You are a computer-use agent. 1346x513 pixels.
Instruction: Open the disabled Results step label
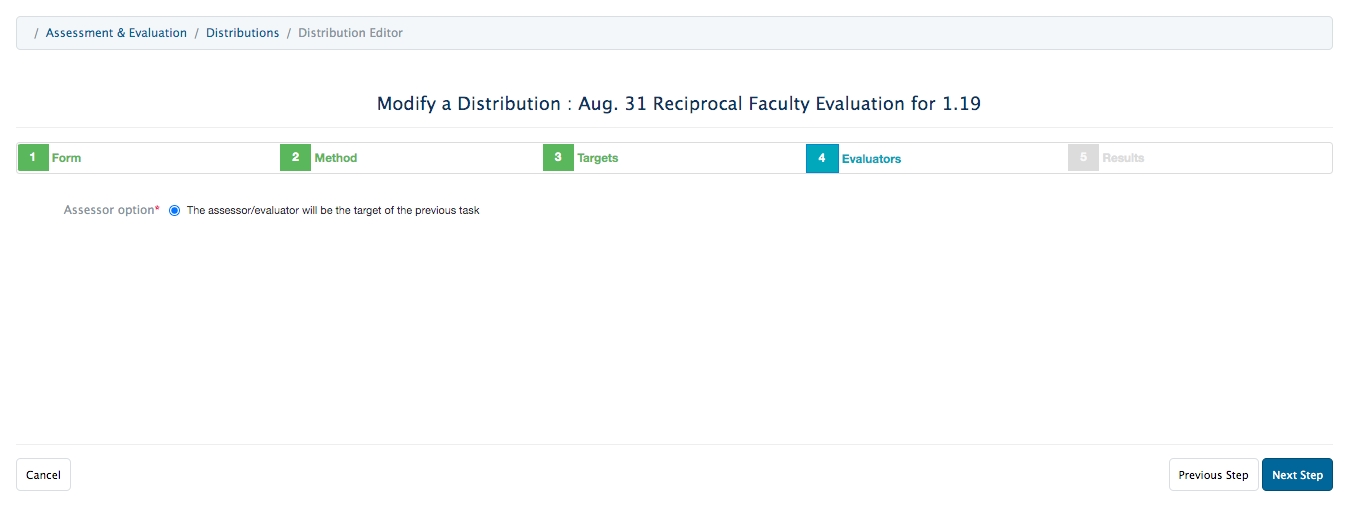[x=1123, y=158]
